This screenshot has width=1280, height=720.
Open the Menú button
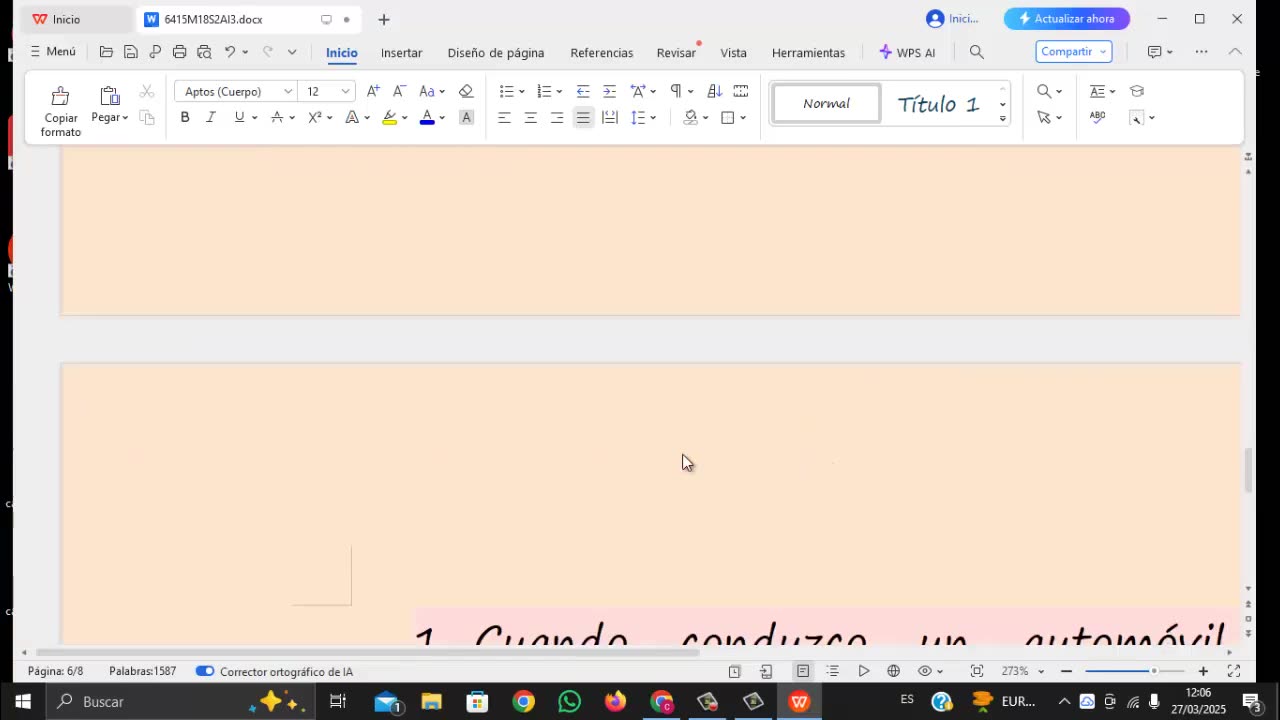pyautogui.click(x=52, y=51)
